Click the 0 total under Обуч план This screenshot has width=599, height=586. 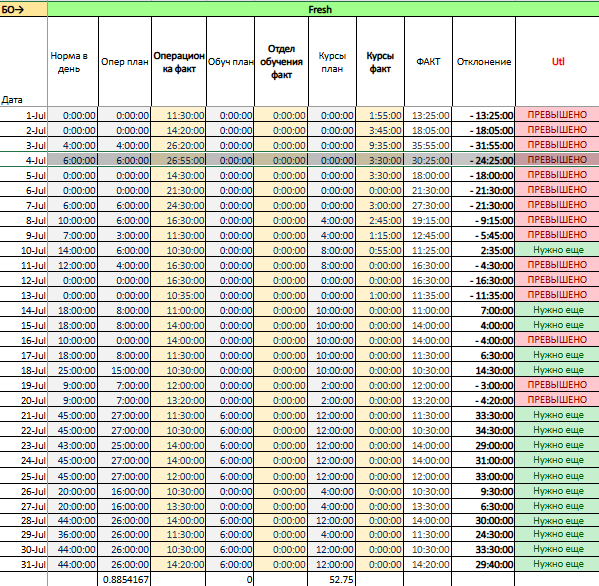(x=230, y=579)
